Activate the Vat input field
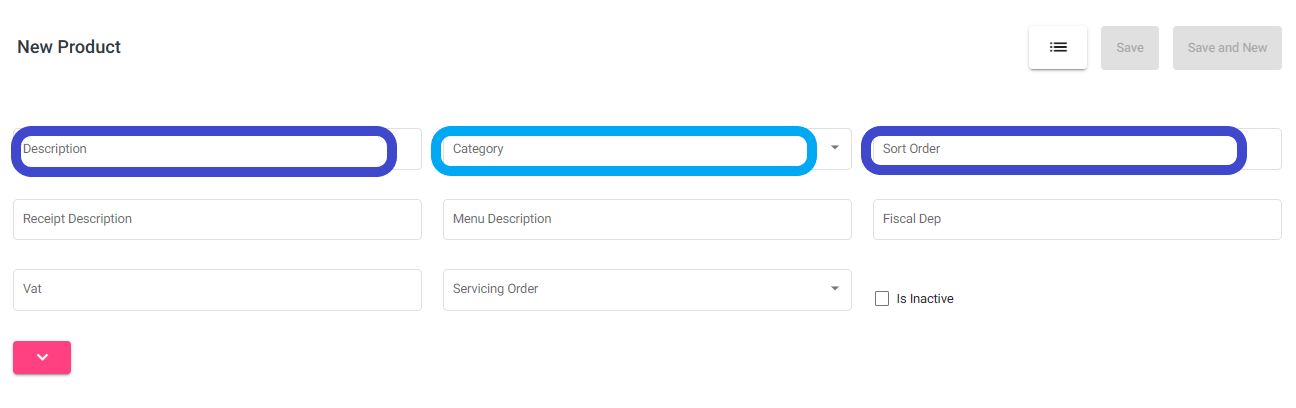This screenshot has height=408, width=1296. tap(217, 289)
